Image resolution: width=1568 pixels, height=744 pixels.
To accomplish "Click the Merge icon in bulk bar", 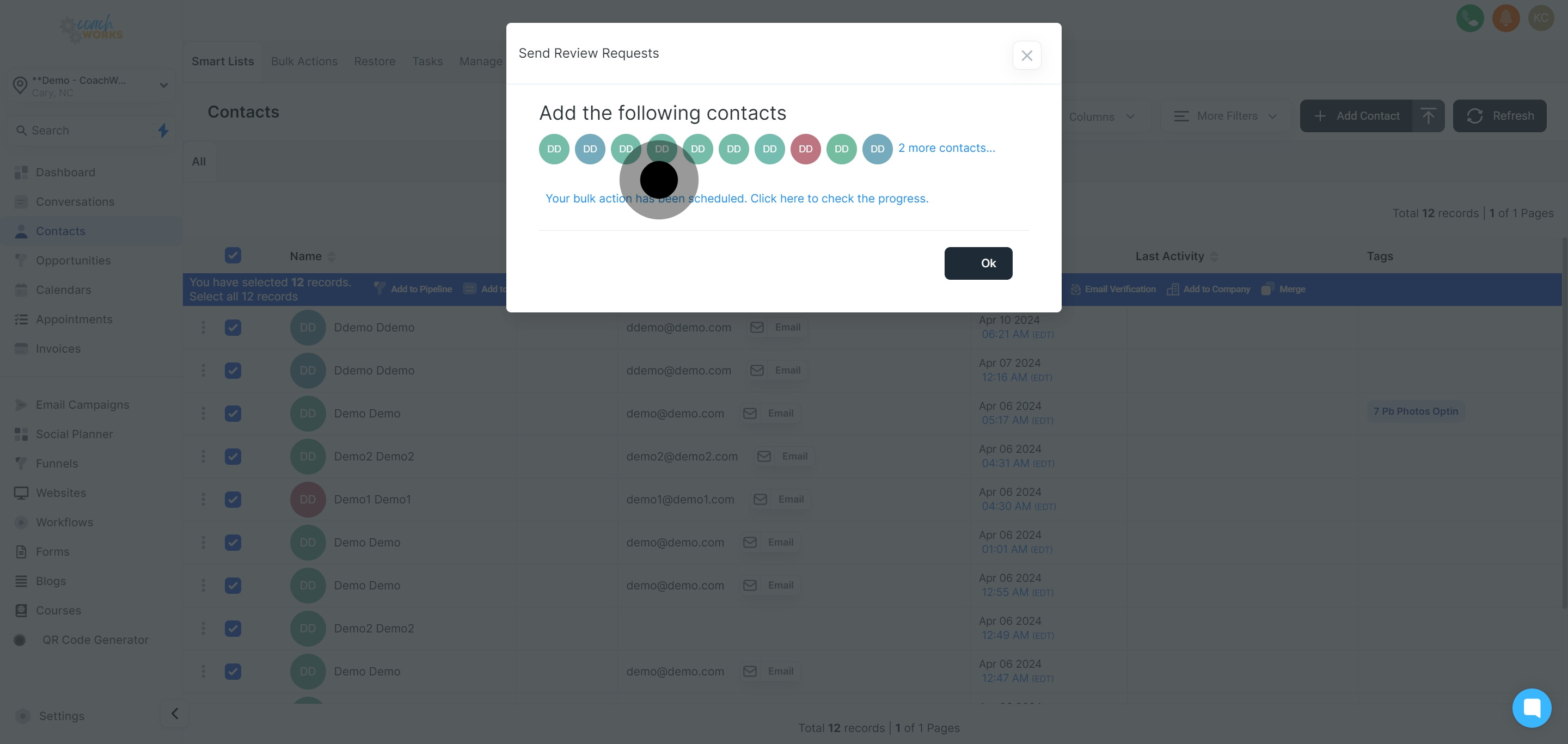I will point(1266,289).
